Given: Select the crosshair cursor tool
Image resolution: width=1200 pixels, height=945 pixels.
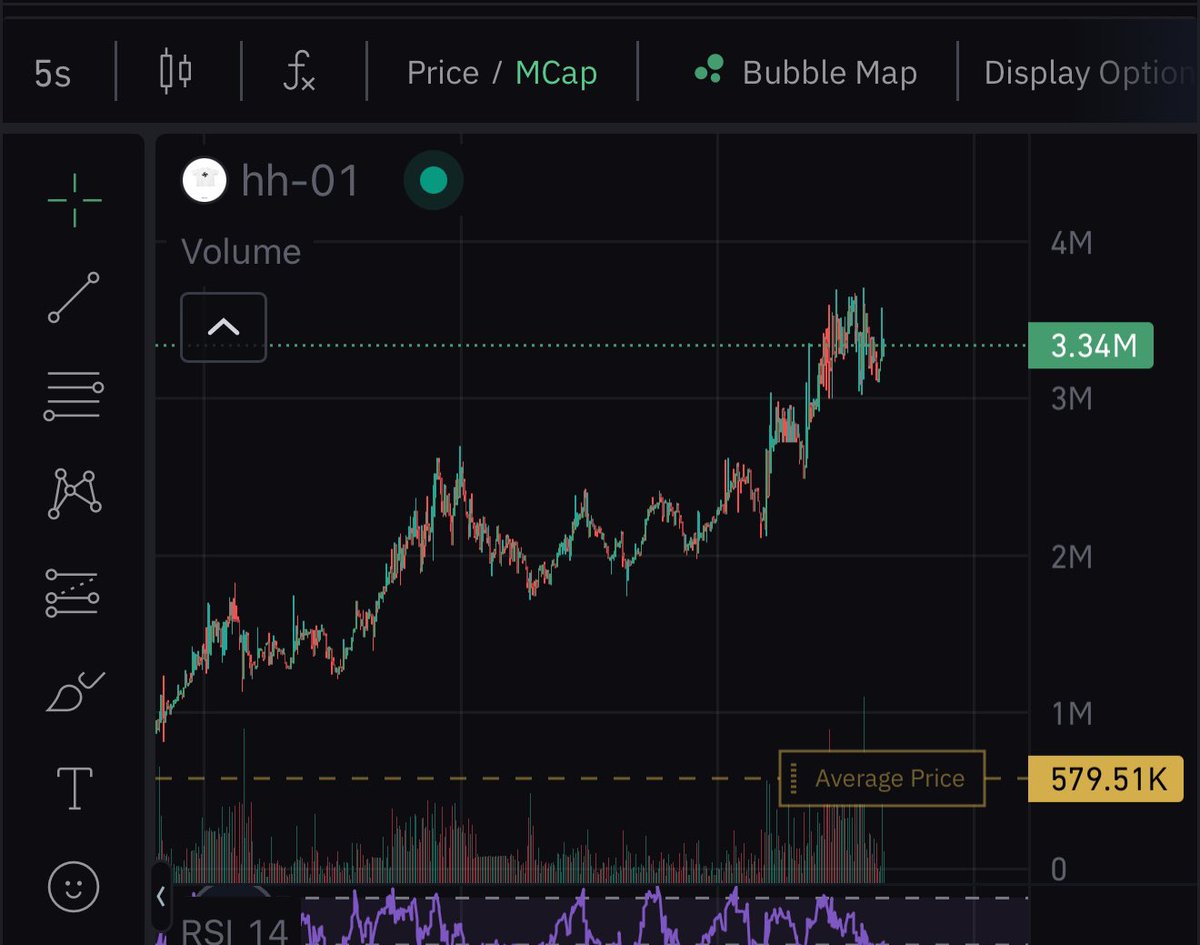Looking at the screenshot, I should (75, 200).
